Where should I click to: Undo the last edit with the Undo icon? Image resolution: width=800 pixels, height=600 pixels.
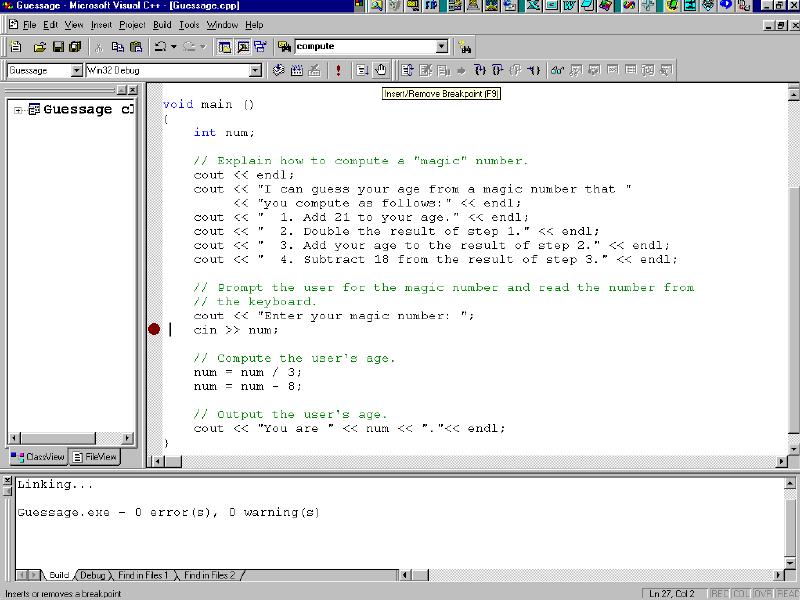(160, 47)
